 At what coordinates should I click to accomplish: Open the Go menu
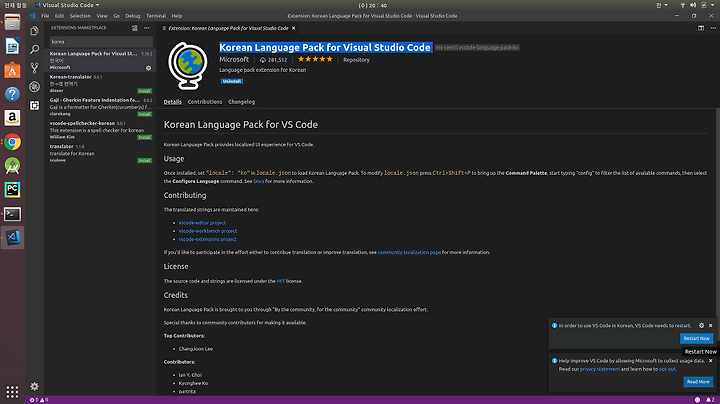click(x=116, y=16)
